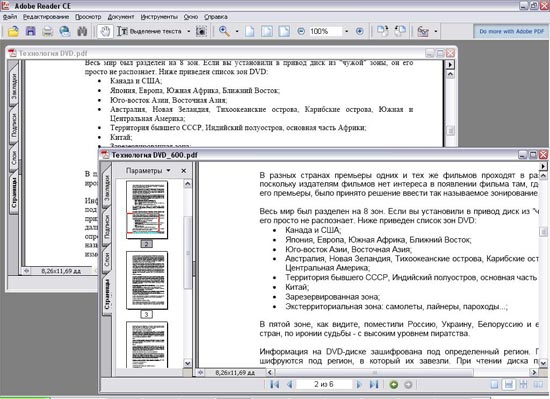Viewport: 550px width, 399px height.
Task: Switch to Continuous page layout
Action: click(509, 385)
